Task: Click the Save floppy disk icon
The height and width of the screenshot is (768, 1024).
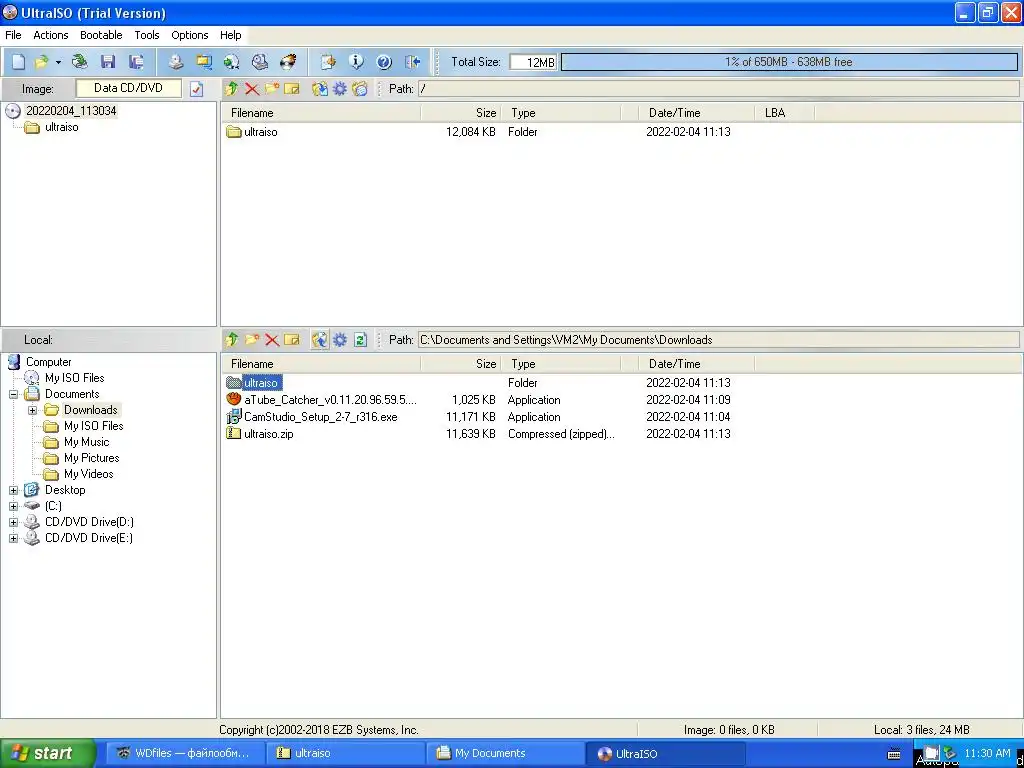Action: click(x=108, y=62)
